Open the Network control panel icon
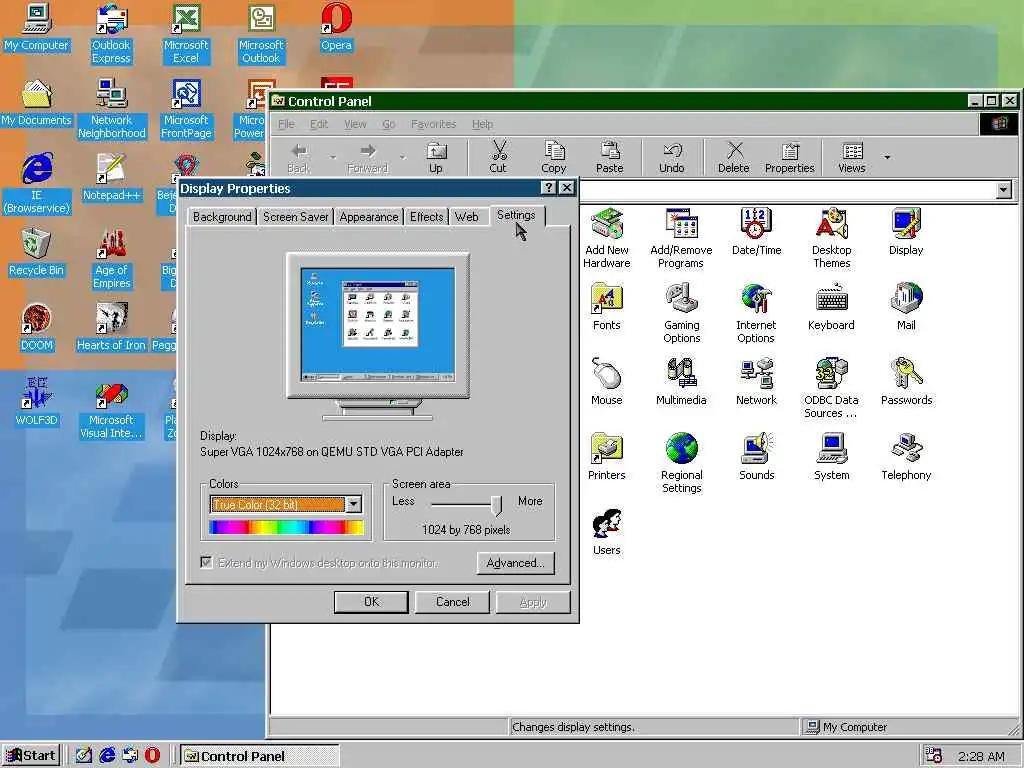Image resolution: width=1024 pixels, height=768 pixels. coord(756,381)
